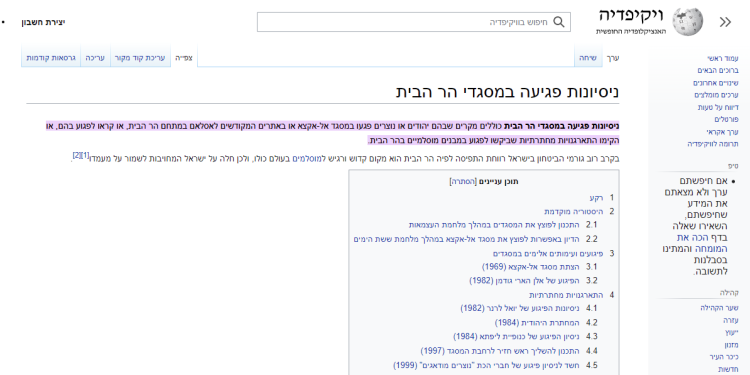Open כיכר העיר sidebar link
750x375 pixels.
click(x=724, y=357)
